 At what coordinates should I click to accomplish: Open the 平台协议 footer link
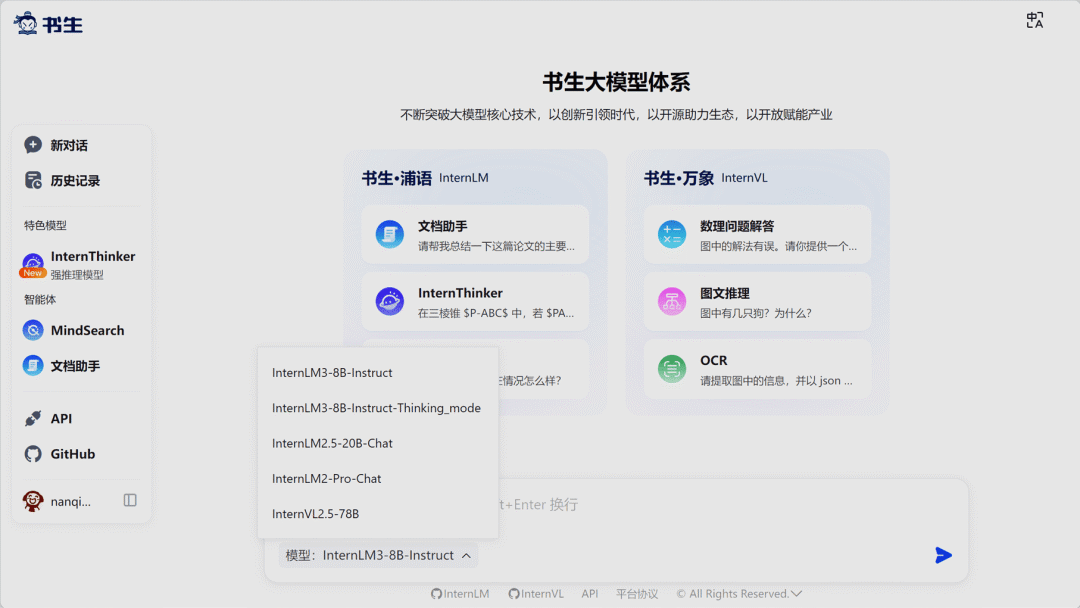coord(636,594)
